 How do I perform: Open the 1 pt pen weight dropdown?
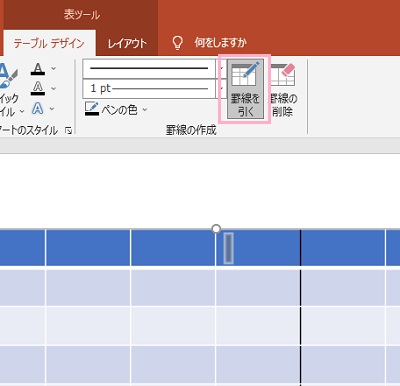[222, 88]
